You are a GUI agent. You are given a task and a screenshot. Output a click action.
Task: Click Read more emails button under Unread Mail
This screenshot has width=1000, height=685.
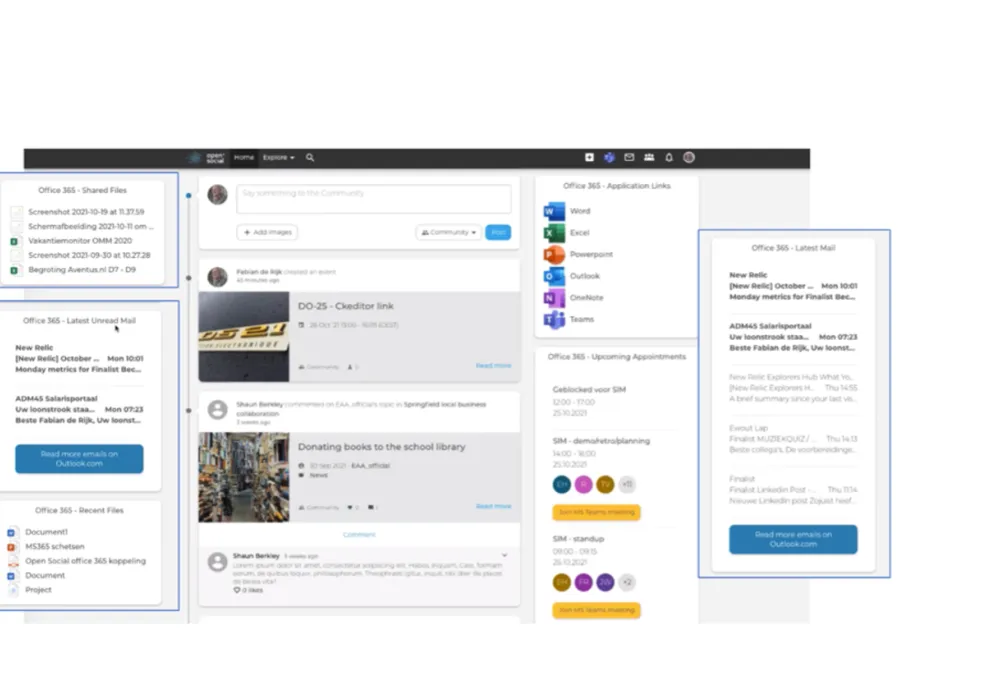click(x=79, y=459)
